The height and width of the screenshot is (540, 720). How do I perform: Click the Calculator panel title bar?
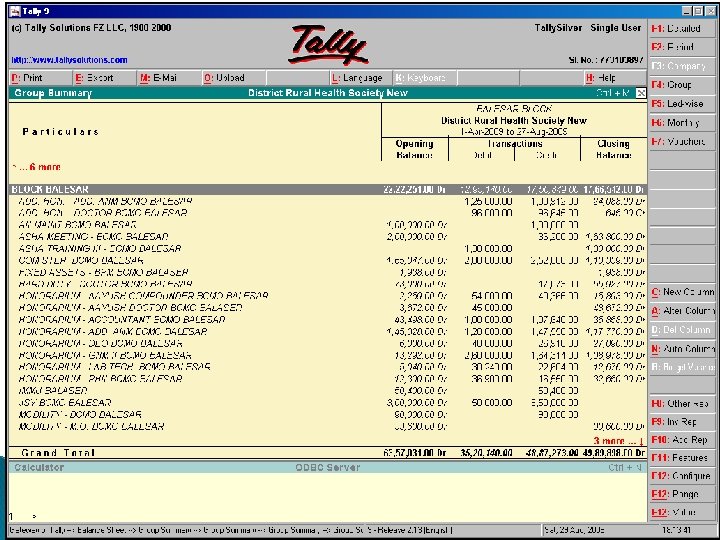pos(328,467)
